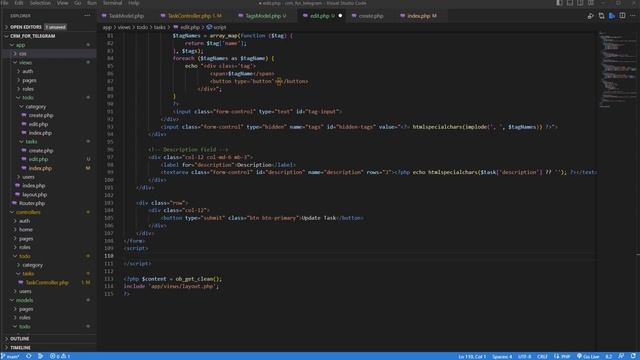Viewport: 640px width, 360px height.
Task: Collapse the category folder under views todo
Action: click(36, 107)
